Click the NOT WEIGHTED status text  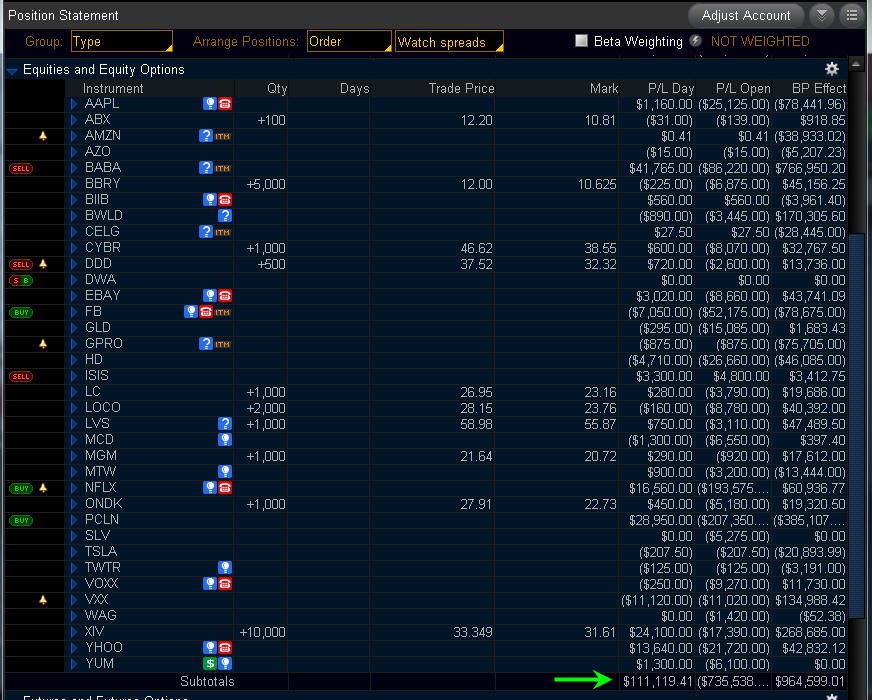click(x=760, y=41)
